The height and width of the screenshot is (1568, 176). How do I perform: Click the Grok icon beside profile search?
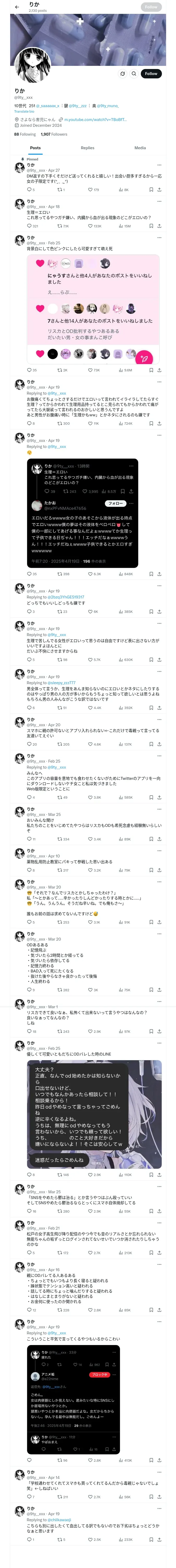tap(123, 74)
